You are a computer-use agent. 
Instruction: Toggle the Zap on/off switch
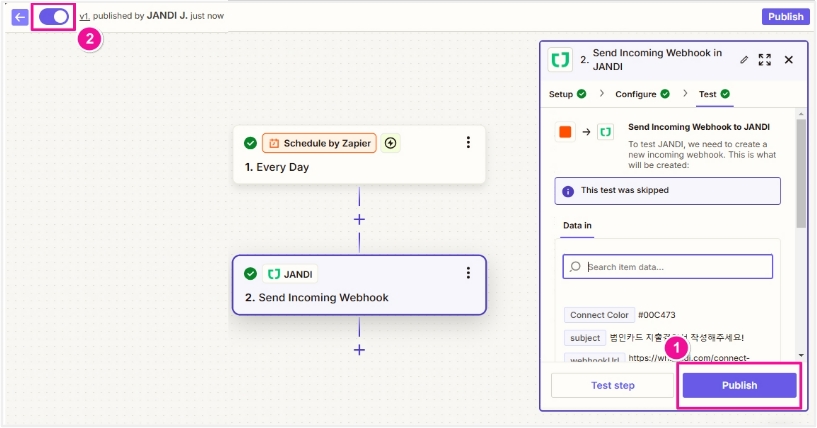tap(54, 17)
